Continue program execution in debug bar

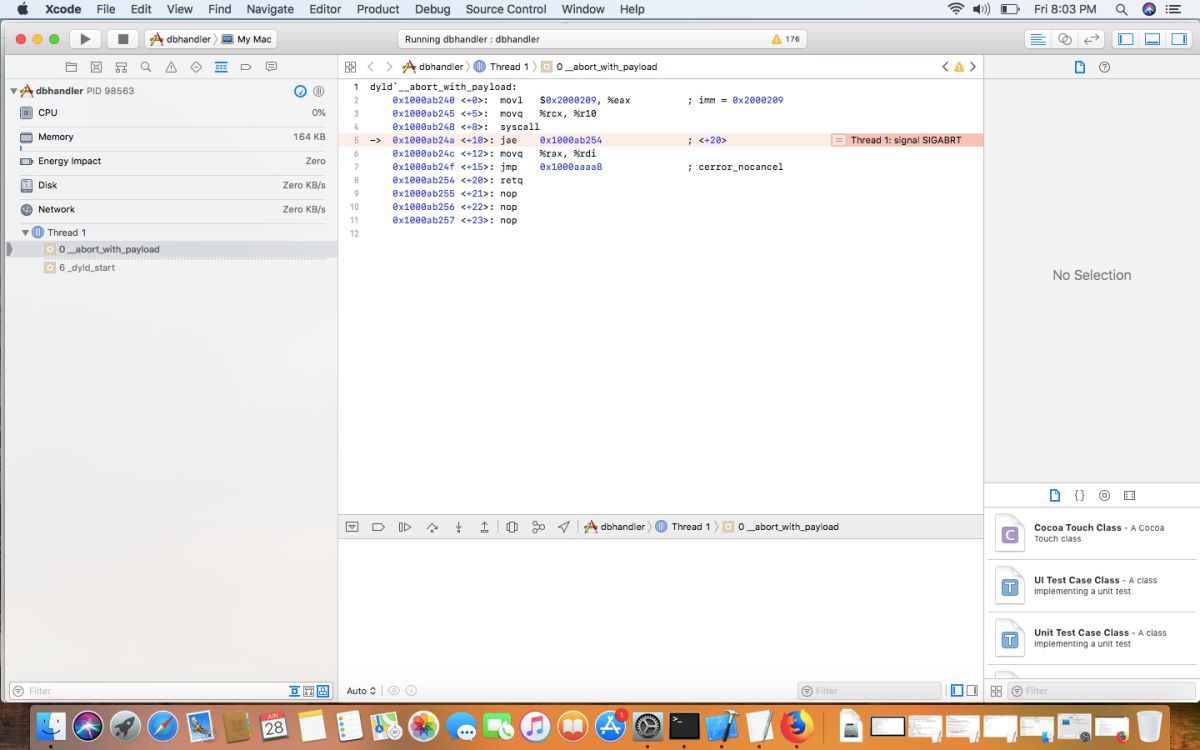(x=405, y=527)
